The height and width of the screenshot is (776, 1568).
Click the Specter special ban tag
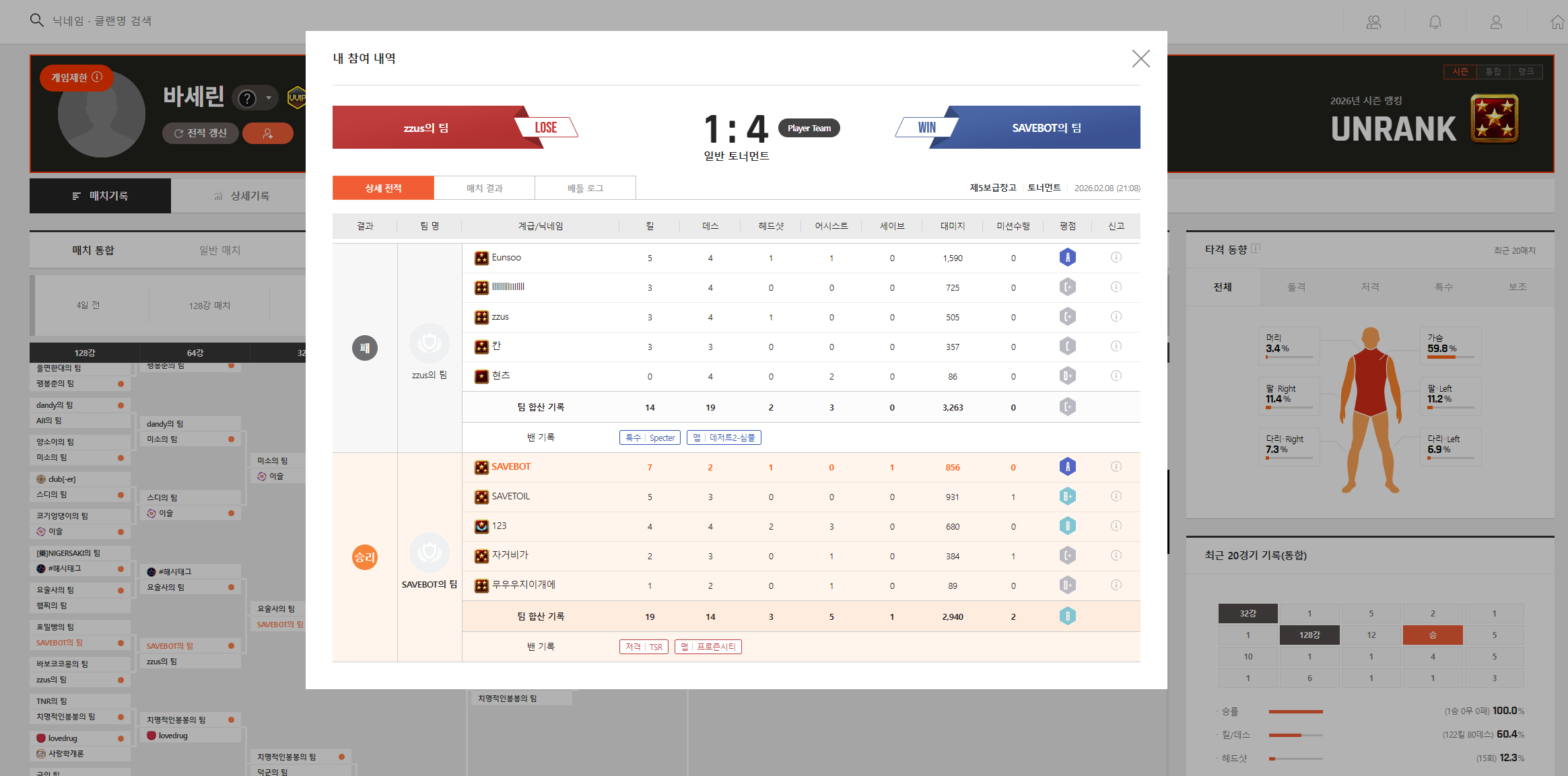(650, 437)
